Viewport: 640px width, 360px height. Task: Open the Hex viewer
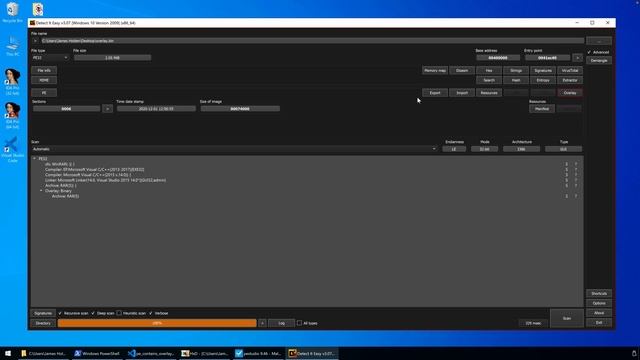489,71
